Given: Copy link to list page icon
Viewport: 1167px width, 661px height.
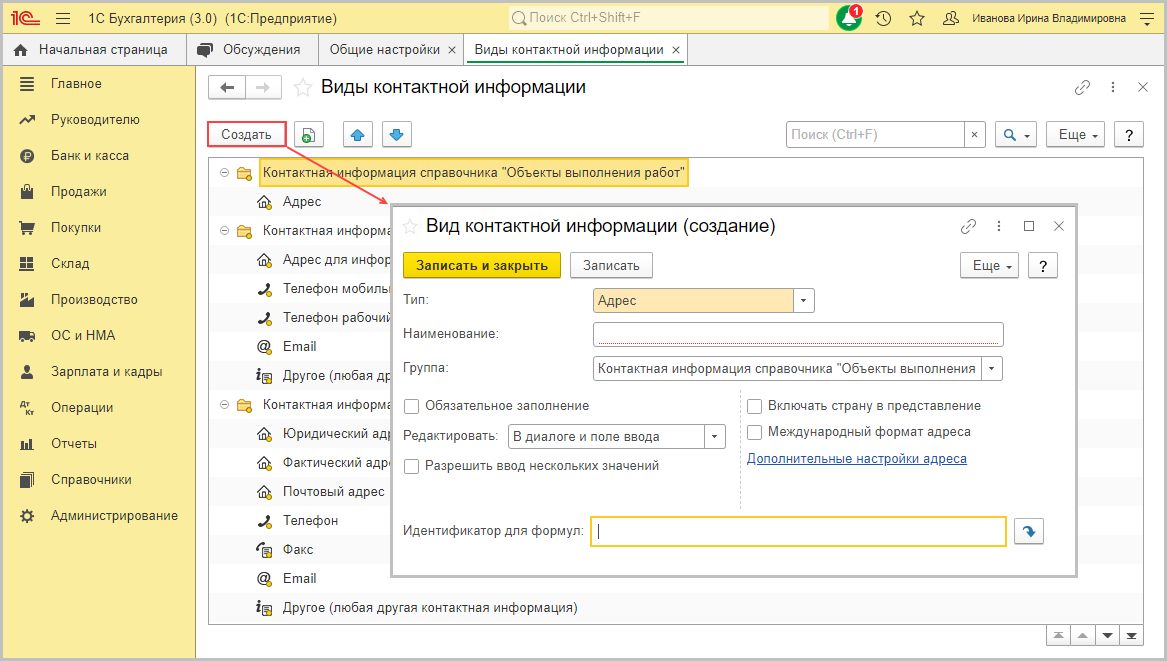Looking at the screenshot, I should (1082, 88).
